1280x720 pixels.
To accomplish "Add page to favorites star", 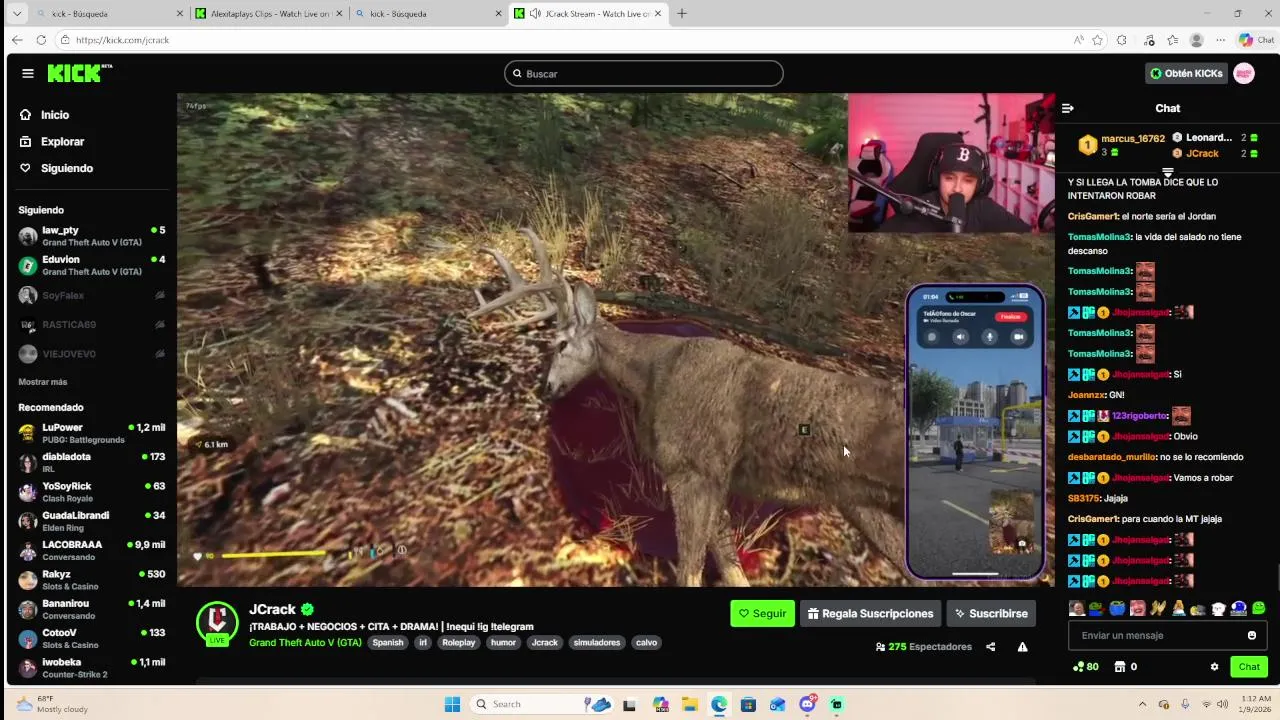I will pos(1097,40).
